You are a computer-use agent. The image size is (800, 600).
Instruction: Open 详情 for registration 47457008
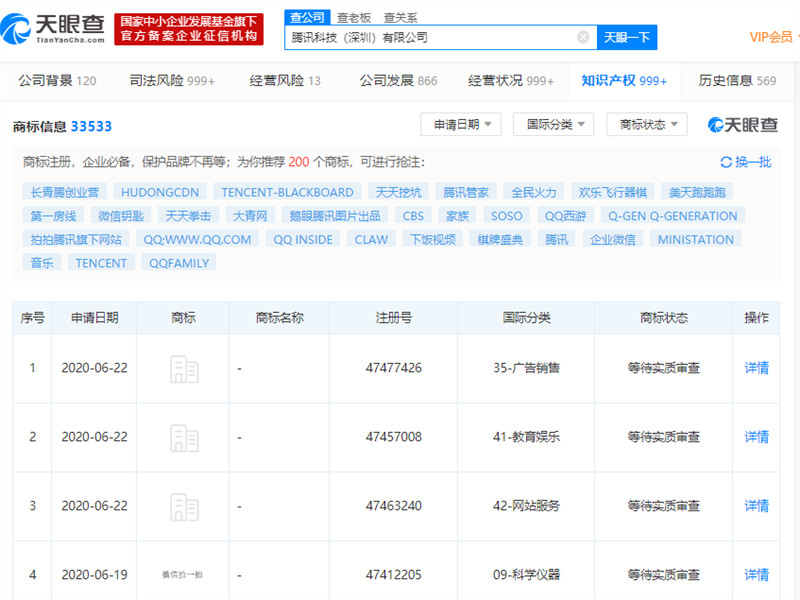pos(756,437)
